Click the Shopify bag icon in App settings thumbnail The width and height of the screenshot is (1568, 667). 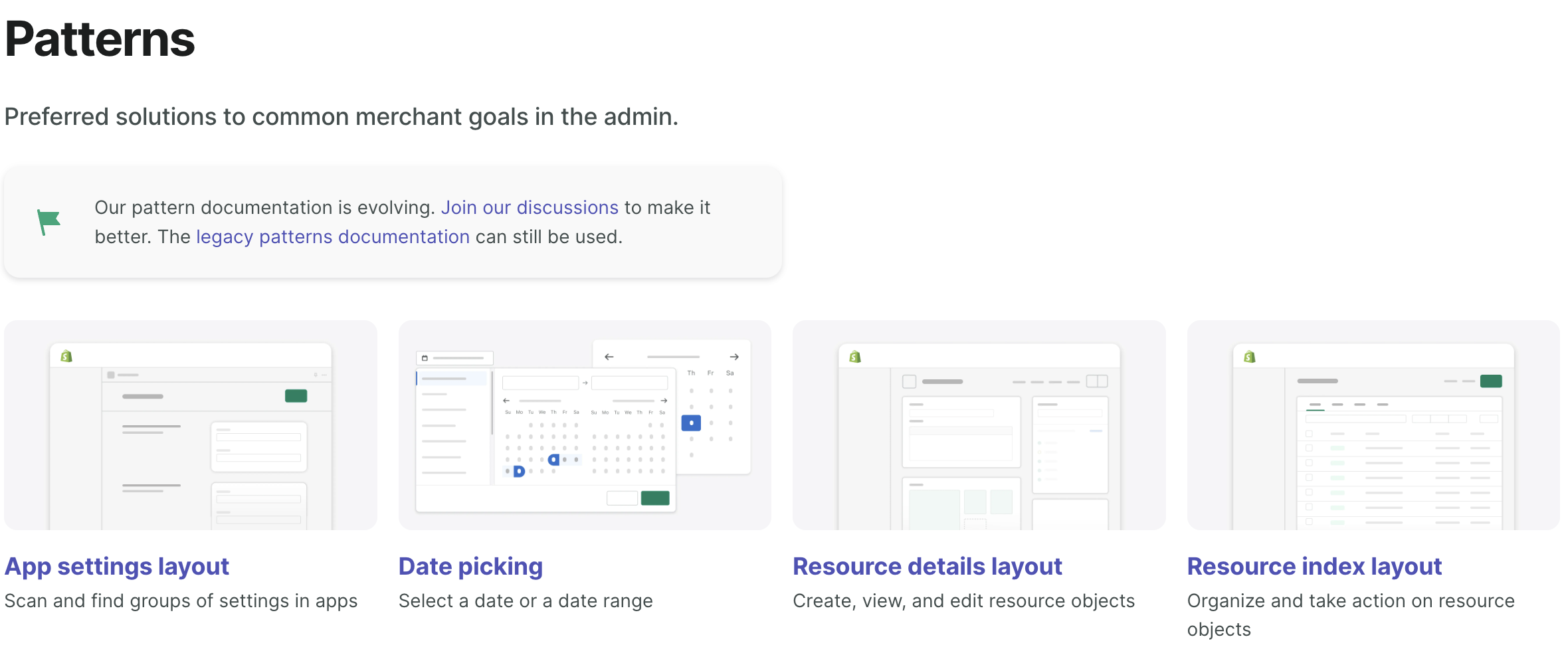[65, 356]
